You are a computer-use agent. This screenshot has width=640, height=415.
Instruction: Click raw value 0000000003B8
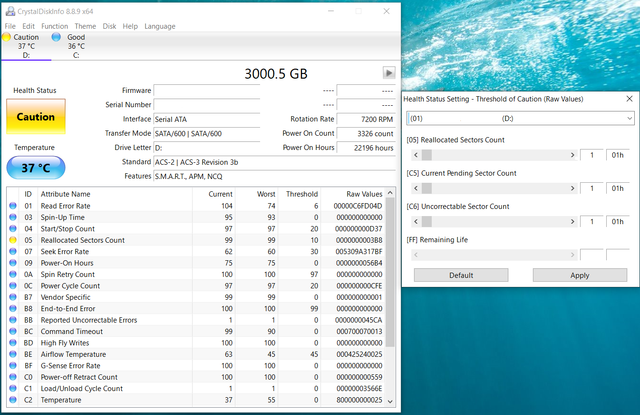point(359,240)
